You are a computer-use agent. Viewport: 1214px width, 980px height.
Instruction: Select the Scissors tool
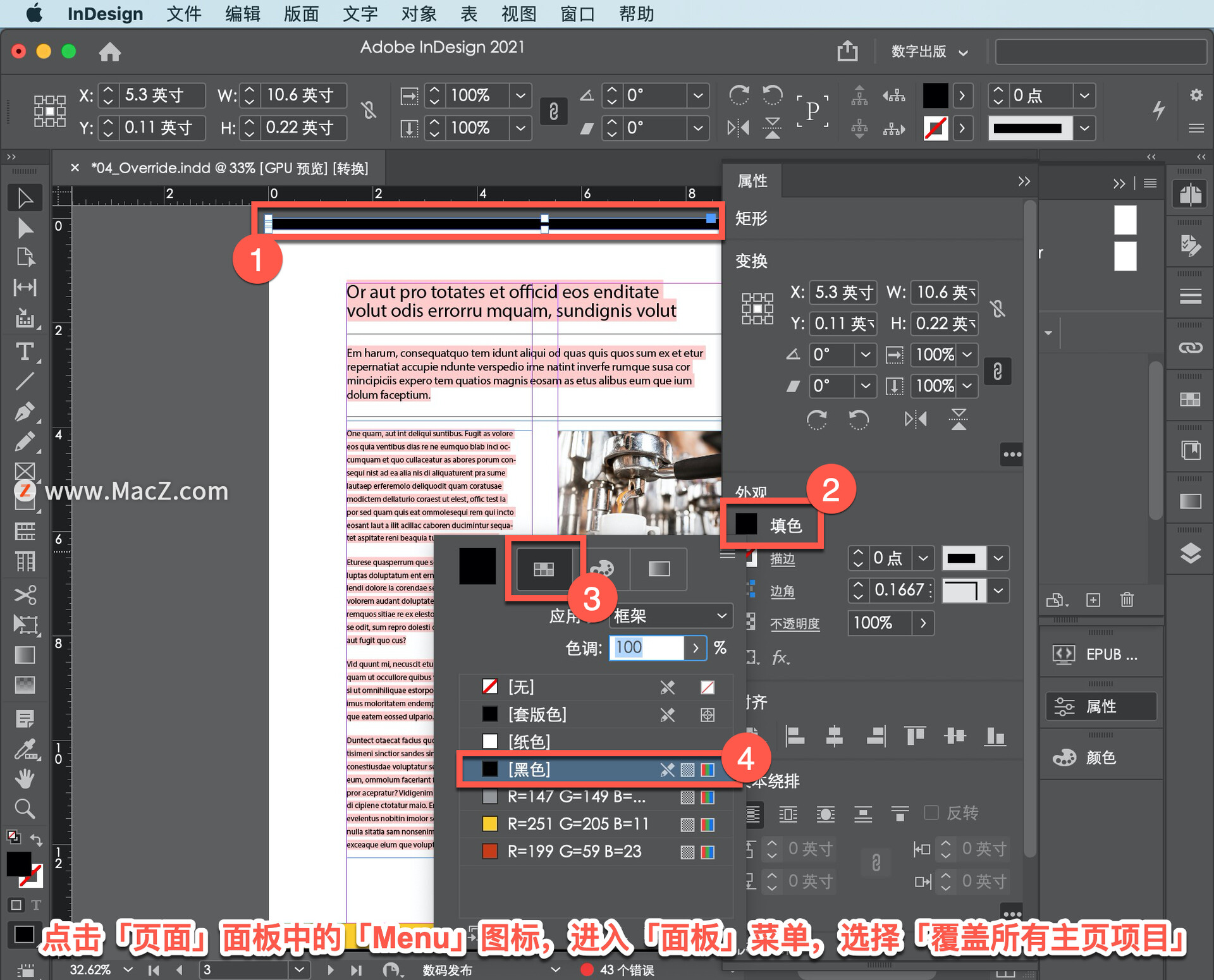(25, 594)
